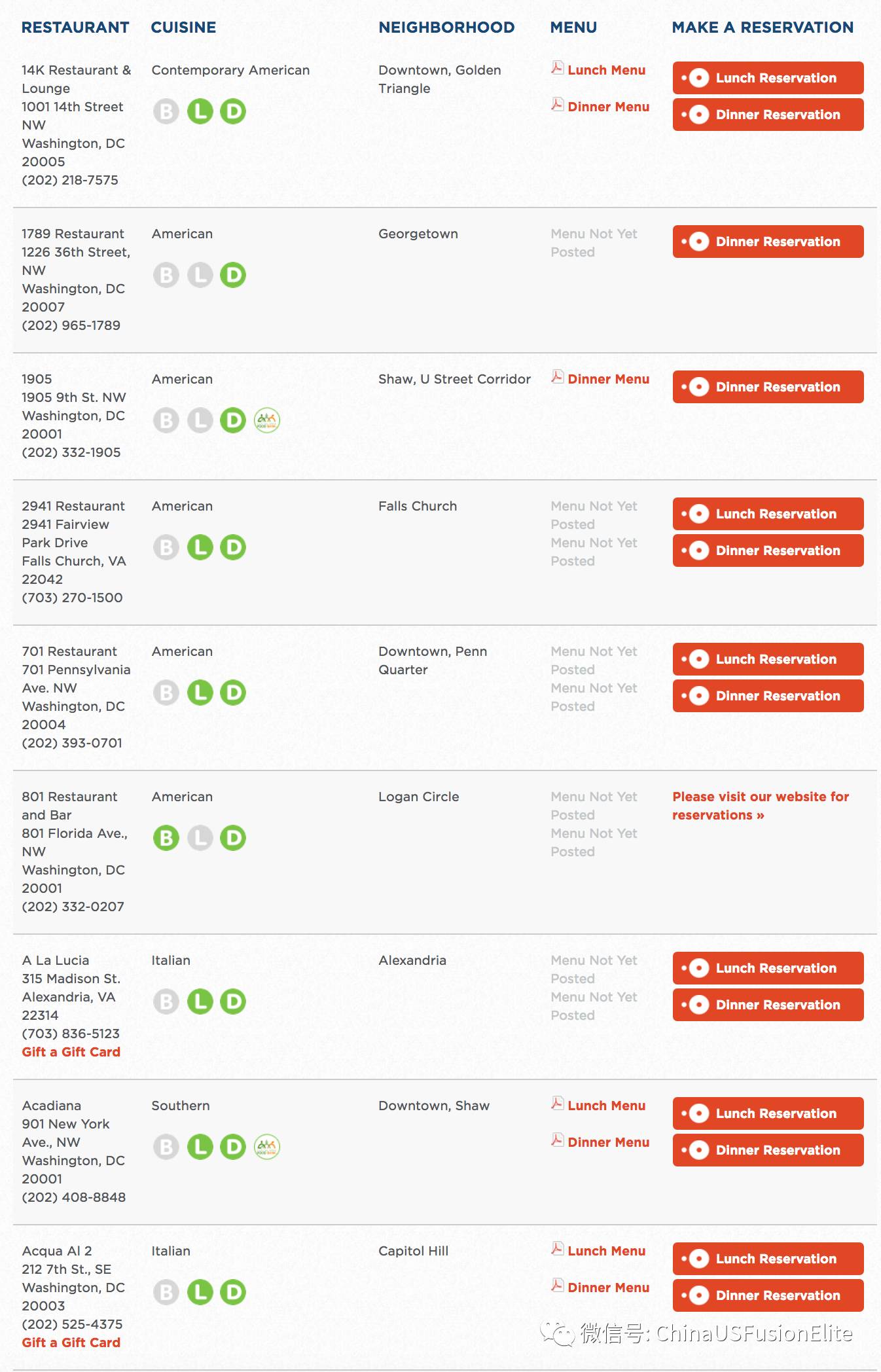Open Gift a Gift Card for A La Lucia

[71, 1052]
